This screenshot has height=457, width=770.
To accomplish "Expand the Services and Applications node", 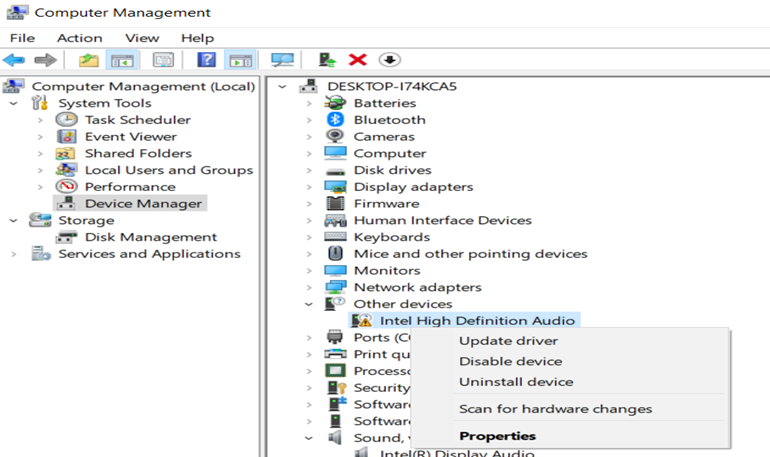I will [x=13, y=254].
